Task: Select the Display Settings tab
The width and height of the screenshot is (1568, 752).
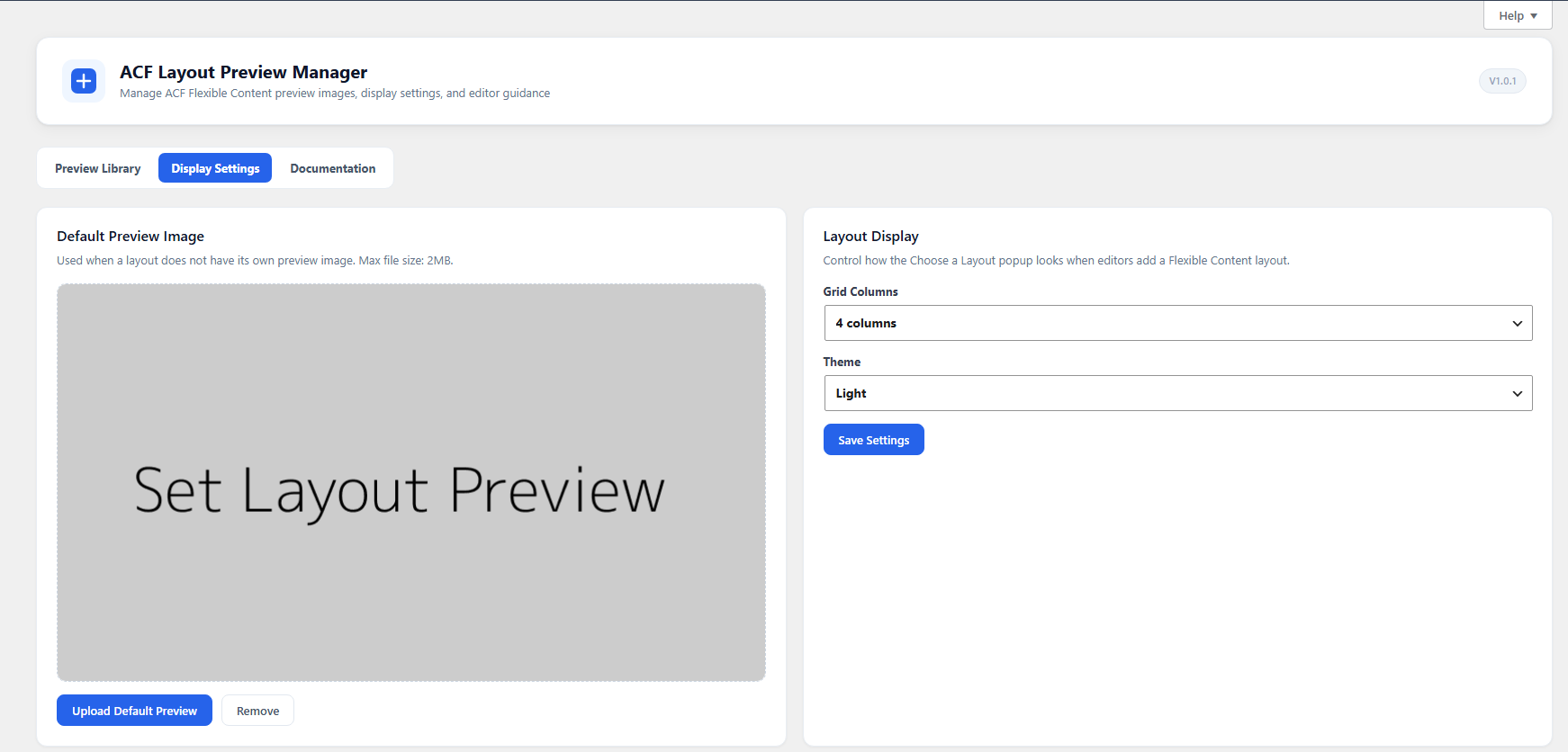Action: 215,168
